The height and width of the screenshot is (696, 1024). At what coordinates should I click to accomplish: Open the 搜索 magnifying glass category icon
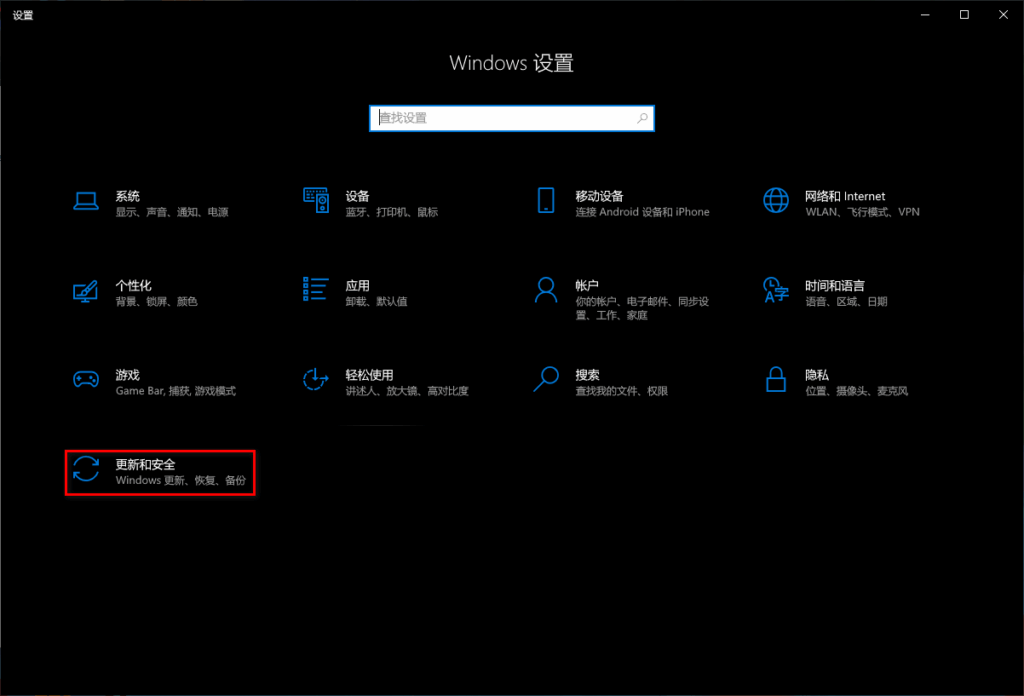click(546, 379)
